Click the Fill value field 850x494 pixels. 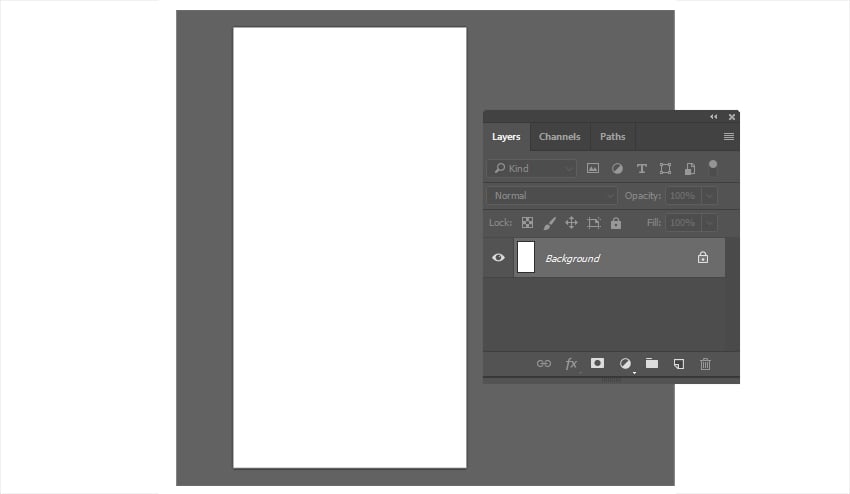tap(683, 222)
